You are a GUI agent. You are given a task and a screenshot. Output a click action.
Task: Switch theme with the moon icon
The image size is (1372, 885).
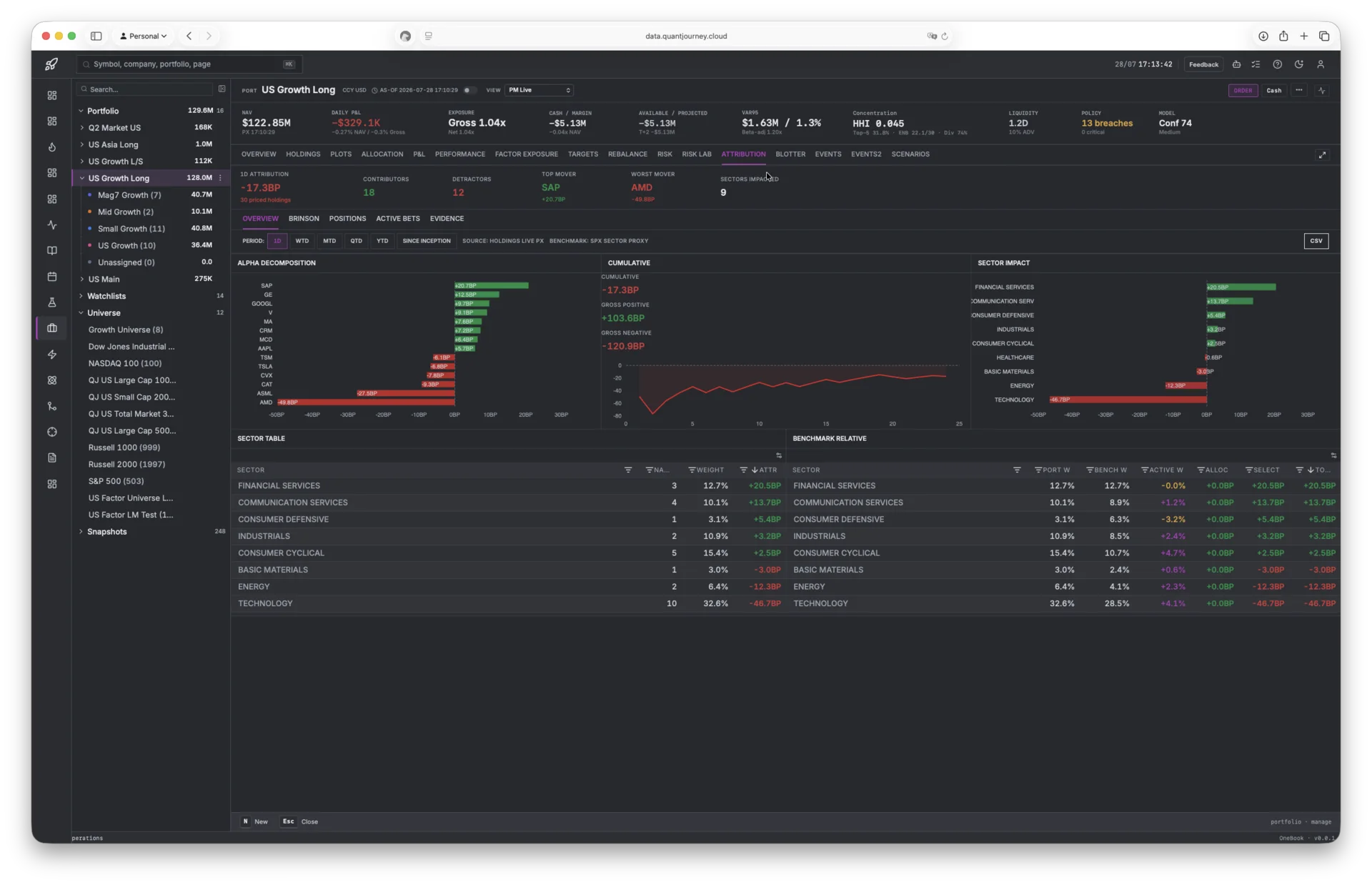(1298, 64)
